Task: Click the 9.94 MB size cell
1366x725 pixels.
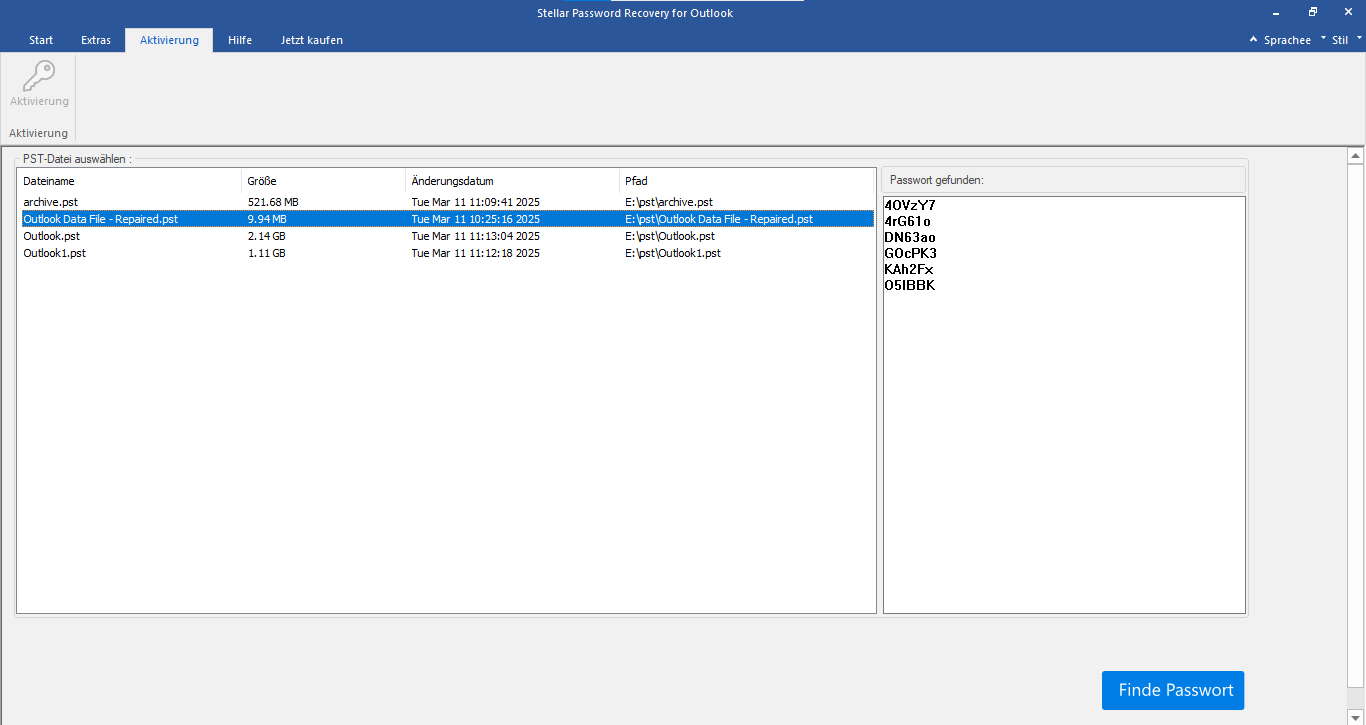Action: [267, 219]
